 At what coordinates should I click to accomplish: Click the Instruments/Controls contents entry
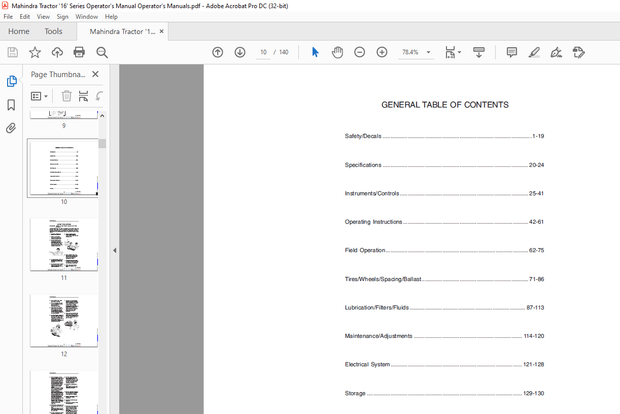pyautogui.click(x=444, y=193)
